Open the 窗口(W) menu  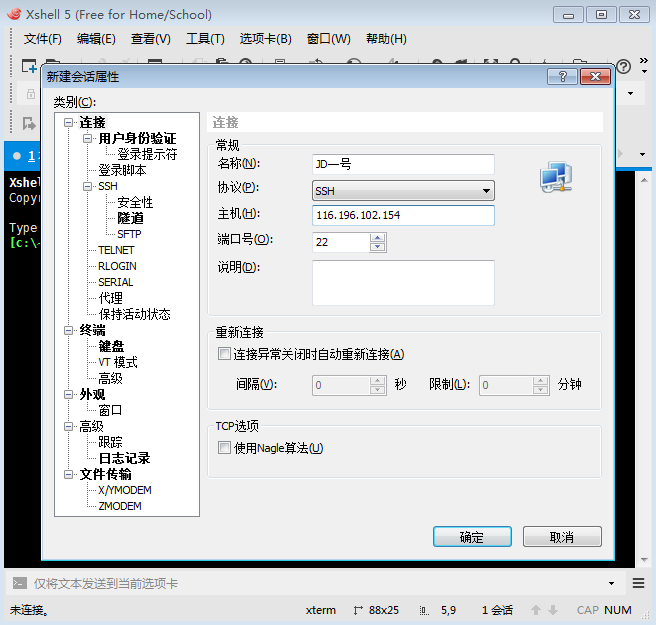328,39
